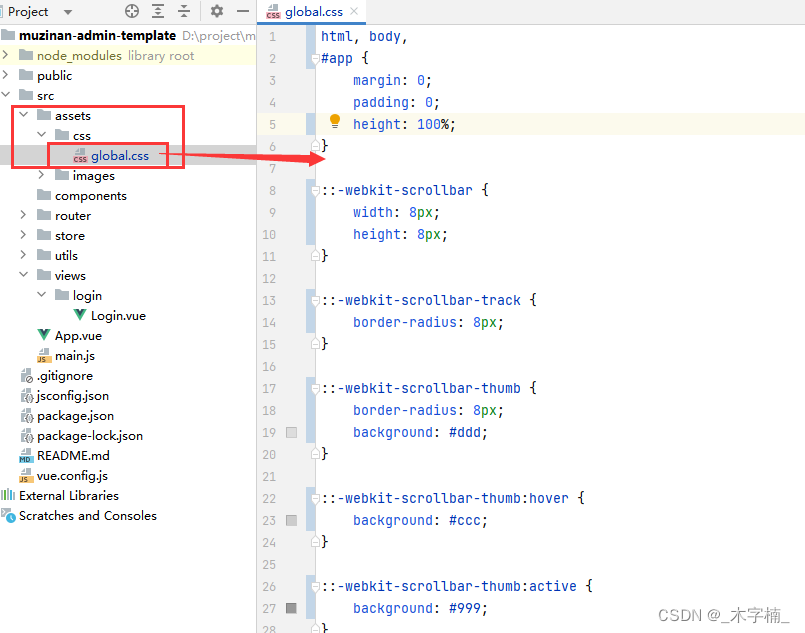Click fold end marker on line 24
Image resolution: width=805 pixels, height=633 pixels.
pyautogui.click(x=316, y=542)
